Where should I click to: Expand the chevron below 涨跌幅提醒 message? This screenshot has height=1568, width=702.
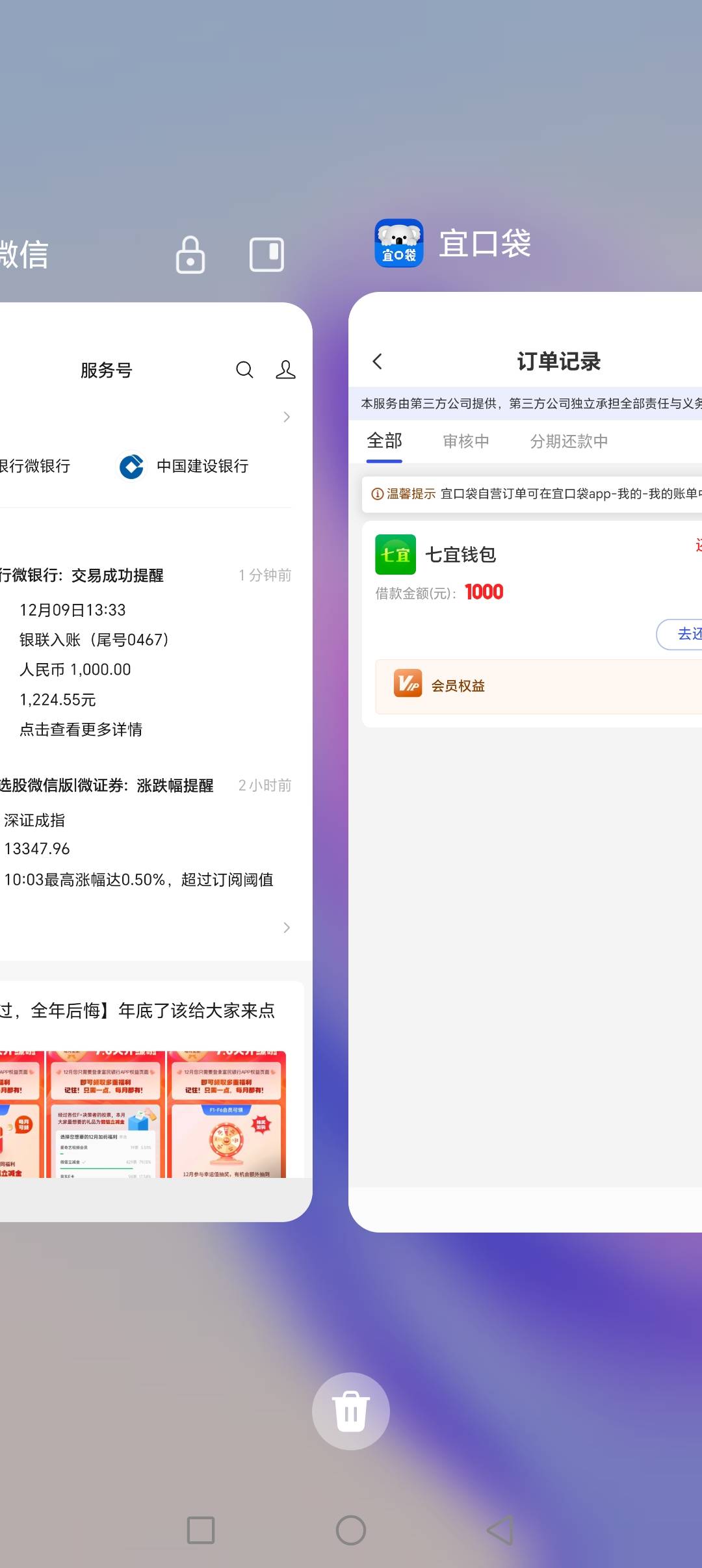pyautogui.click(x=287, y=928)
